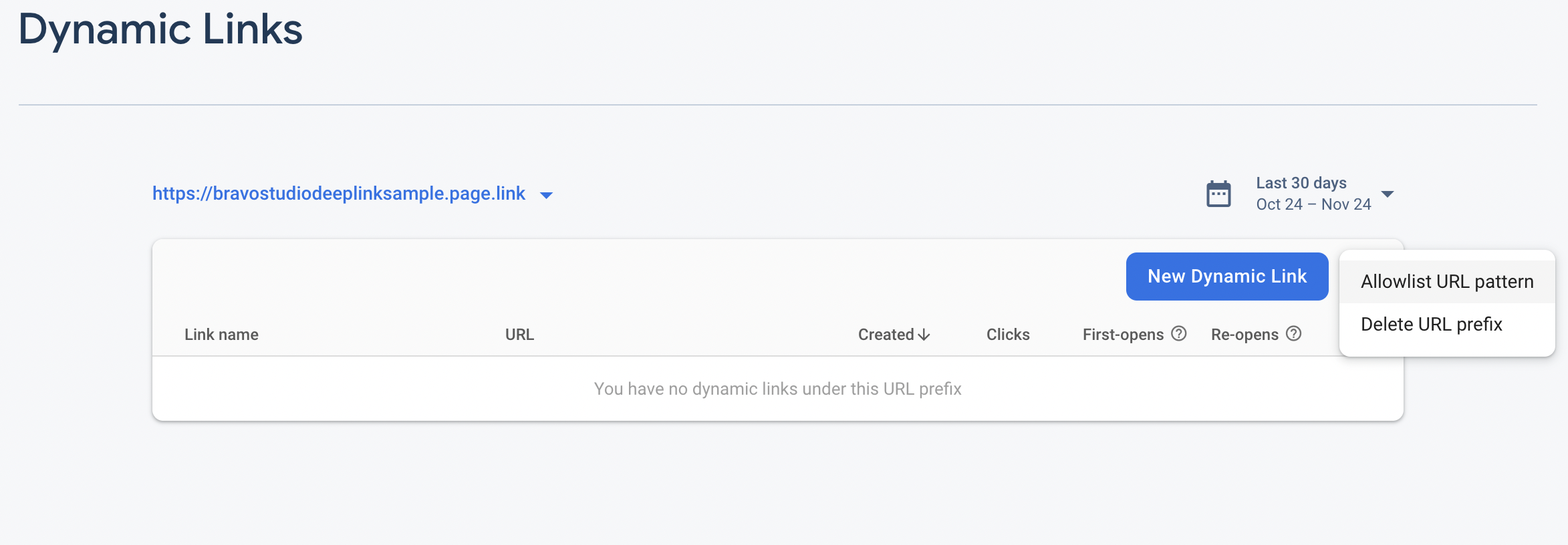Select Delete URL prefix menu option
The height and width of the screenshot is (545, 1568).
tap(1431, 325)
